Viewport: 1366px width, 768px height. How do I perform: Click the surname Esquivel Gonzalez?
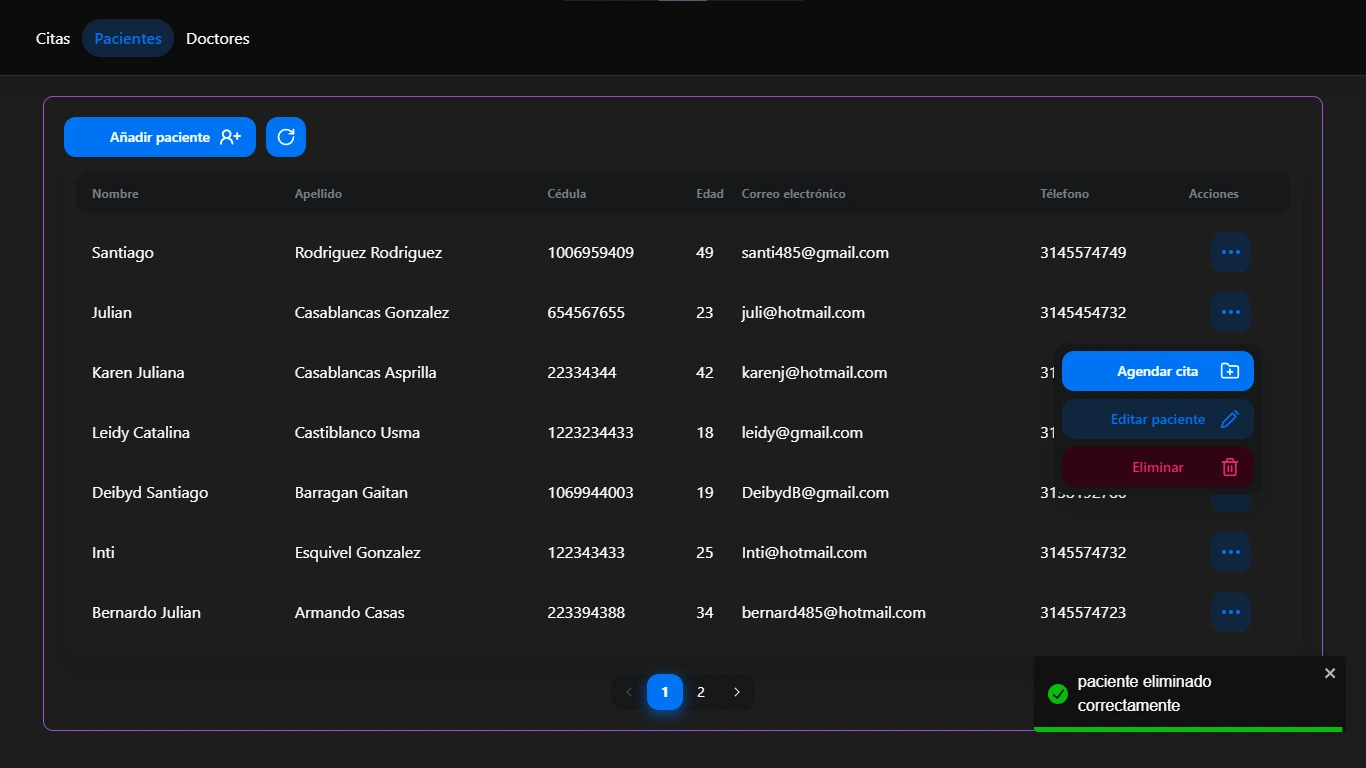[358, 552]
